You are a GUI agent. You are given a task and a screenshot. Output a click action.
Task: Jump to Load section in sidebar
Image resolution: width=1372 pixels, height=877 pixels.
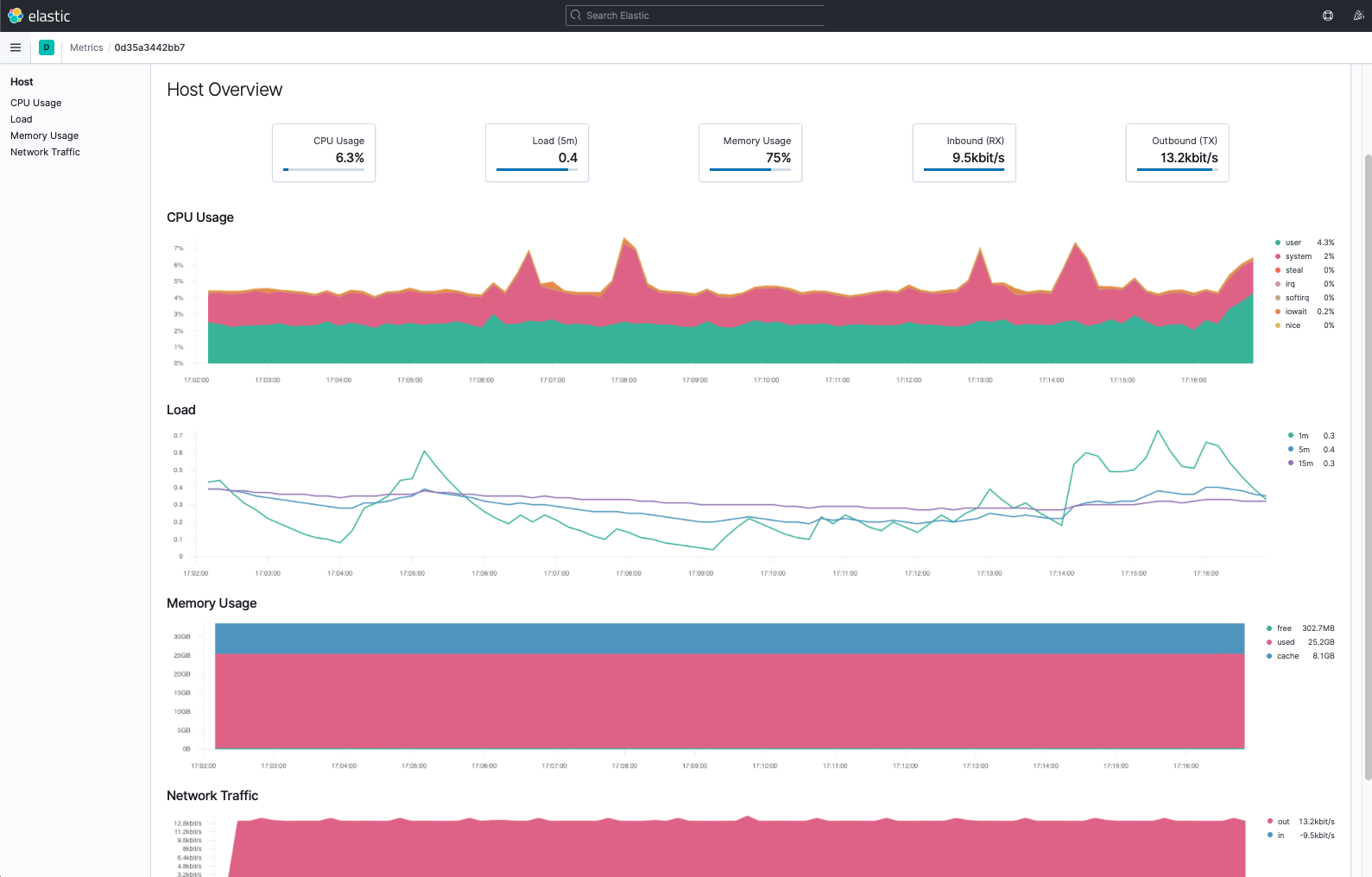pyautogui.click(x=22, y=119)
